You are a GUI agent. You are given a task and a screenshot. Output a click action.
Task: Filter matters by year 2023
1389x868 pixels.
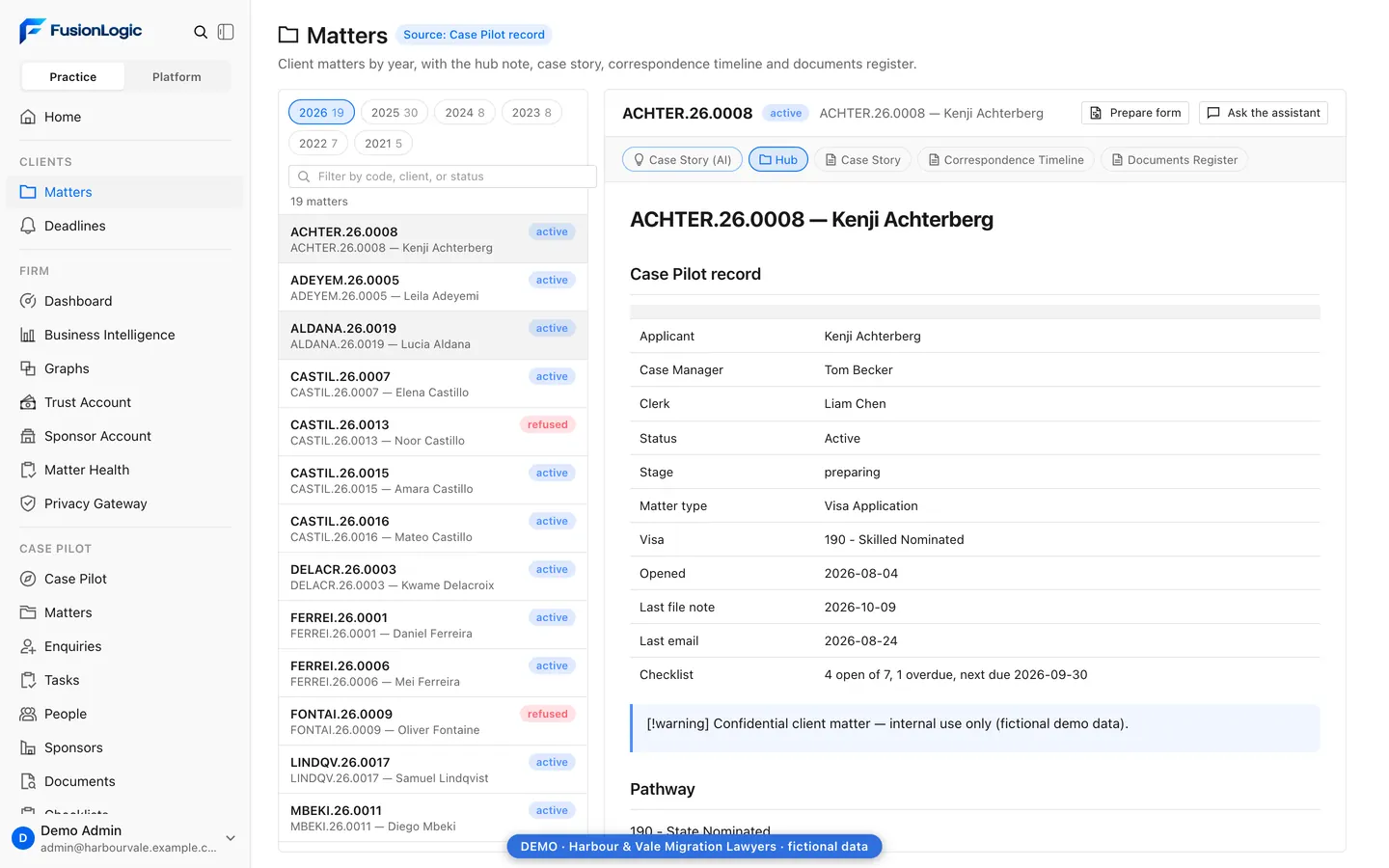(531, 113)
